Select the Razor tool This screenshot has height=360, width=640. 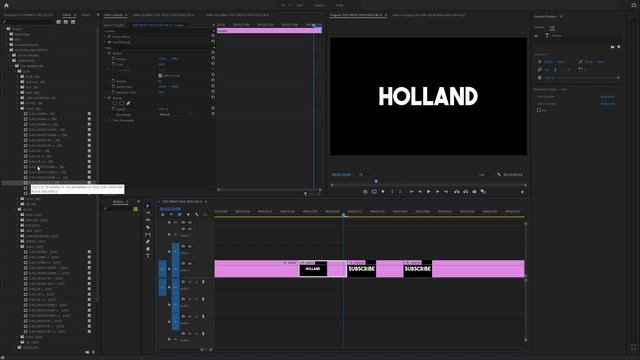[x=148, y=227]
